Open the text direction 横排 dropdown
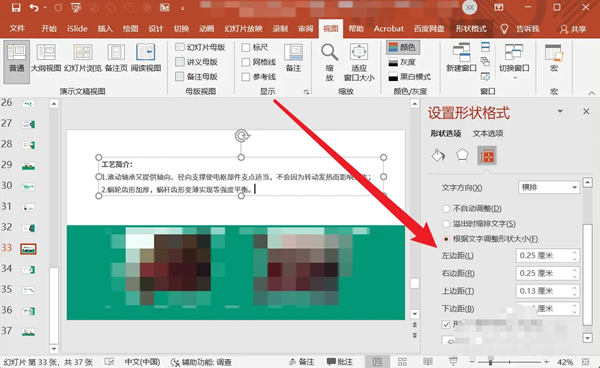 pos(548,187)
